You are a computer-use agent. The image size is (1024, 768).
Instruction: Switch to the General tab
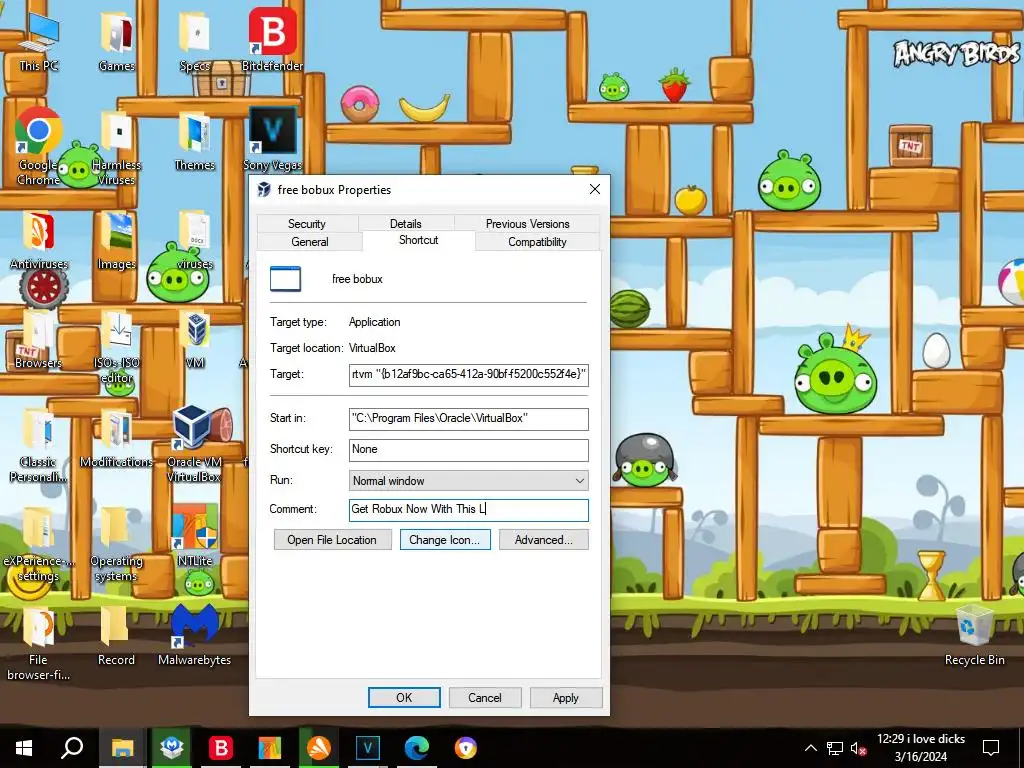tap(310, 242)
